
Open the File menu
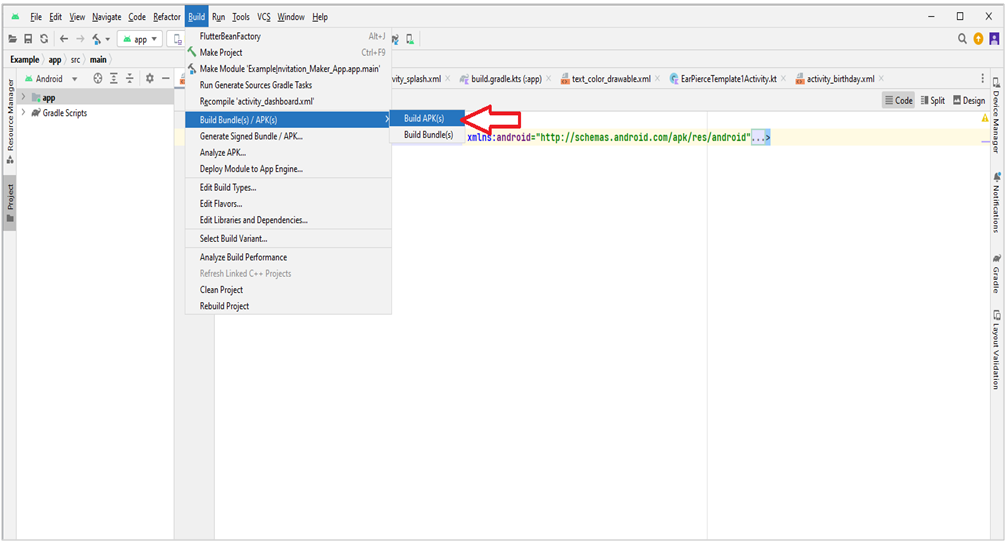click(36, 17)
